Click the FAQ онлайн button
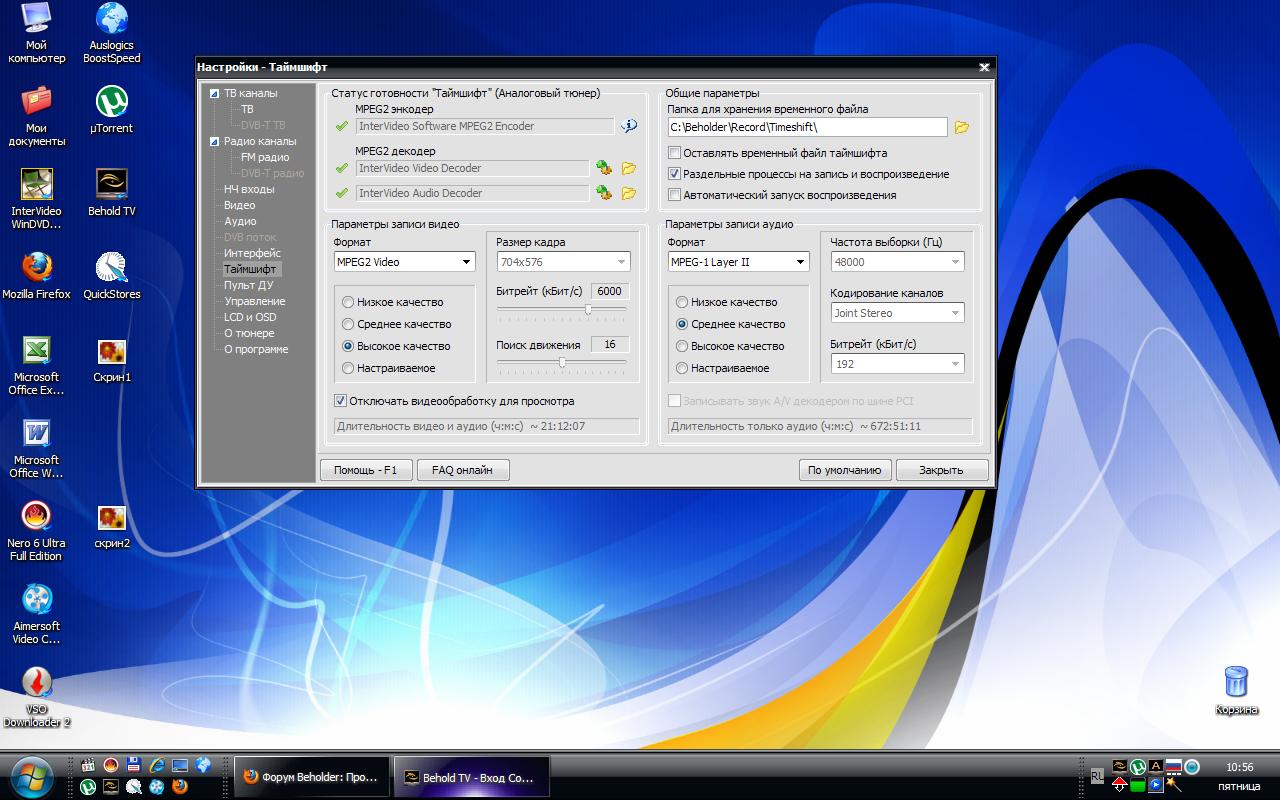 tap(462, 470)
